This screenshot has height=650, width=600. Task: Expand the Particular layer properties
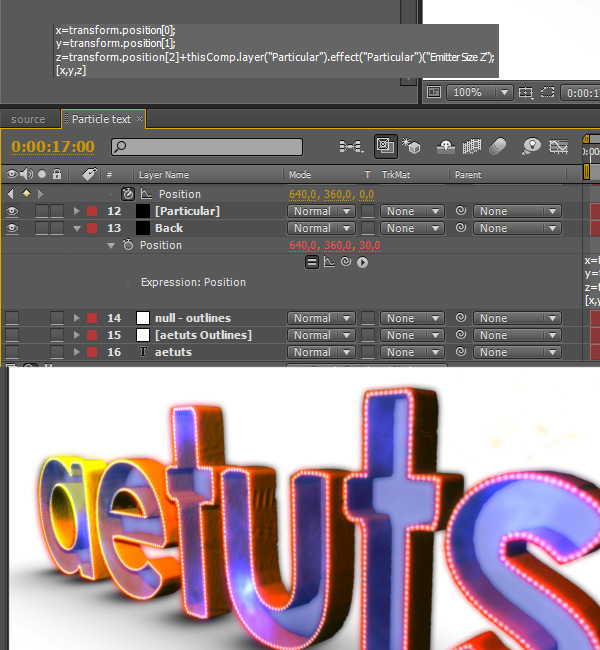76,211
